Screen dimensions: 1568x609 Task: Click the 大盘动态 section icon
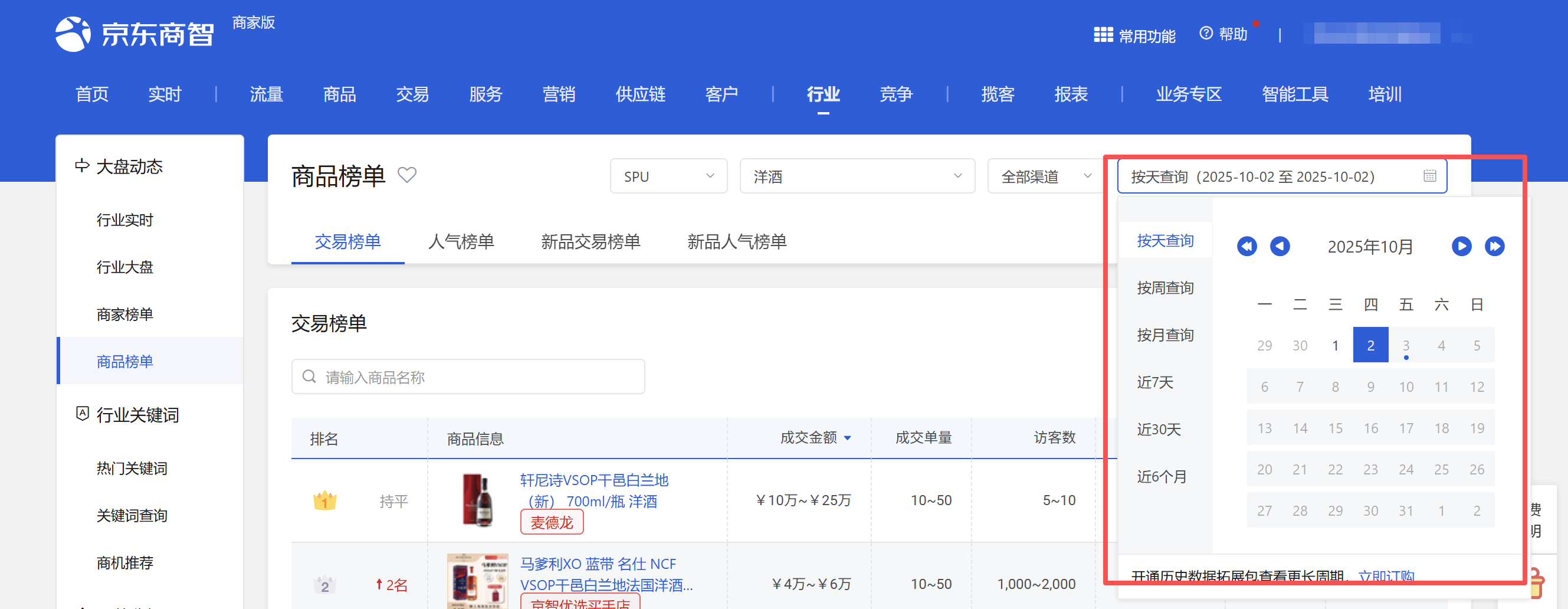(81, 166)
